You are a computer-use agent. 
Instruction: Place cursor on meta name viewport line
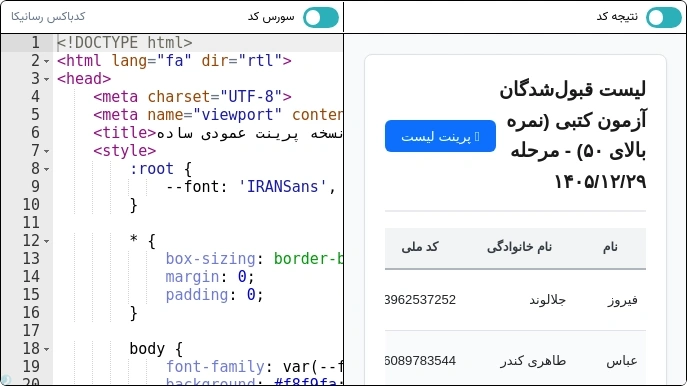click(218, 115)
